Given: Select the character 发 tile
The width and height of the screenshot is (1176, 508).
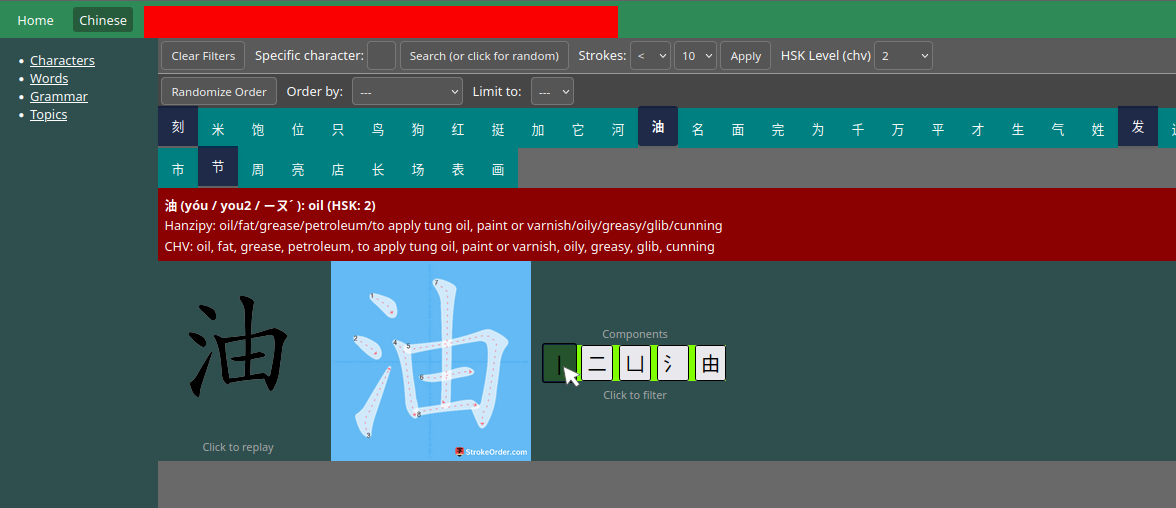Looking at the screenshot, I should [1138, 126].
